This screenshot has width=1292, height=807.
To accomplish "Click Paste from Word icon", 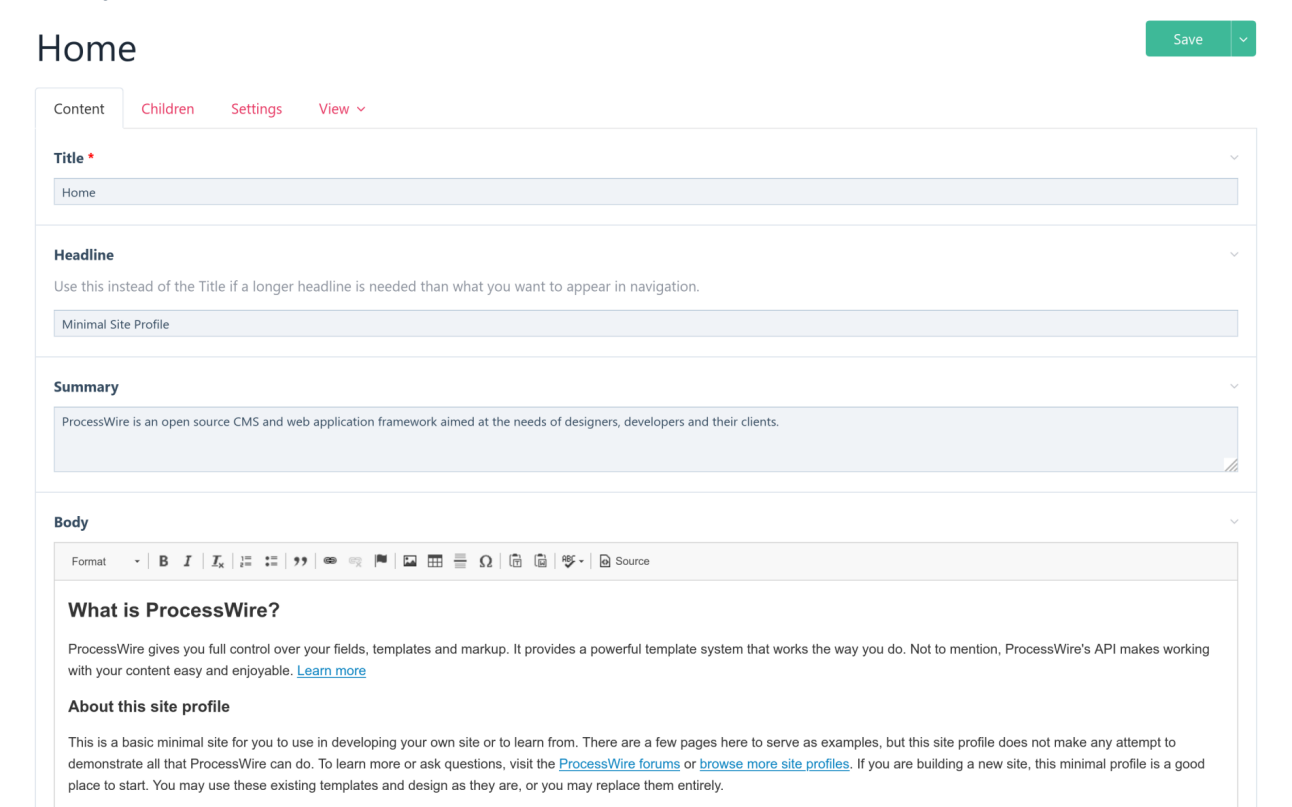I will coord(541,562).
